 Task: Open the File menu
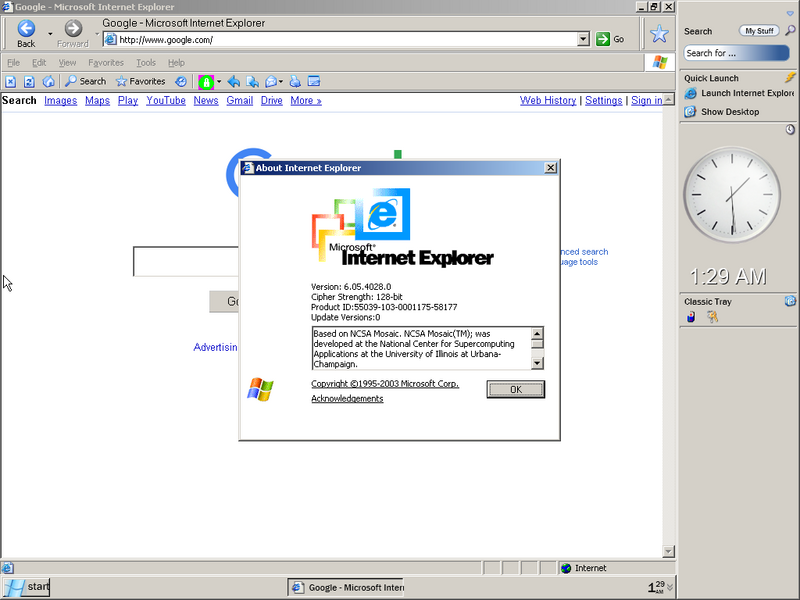pos(13,63)
